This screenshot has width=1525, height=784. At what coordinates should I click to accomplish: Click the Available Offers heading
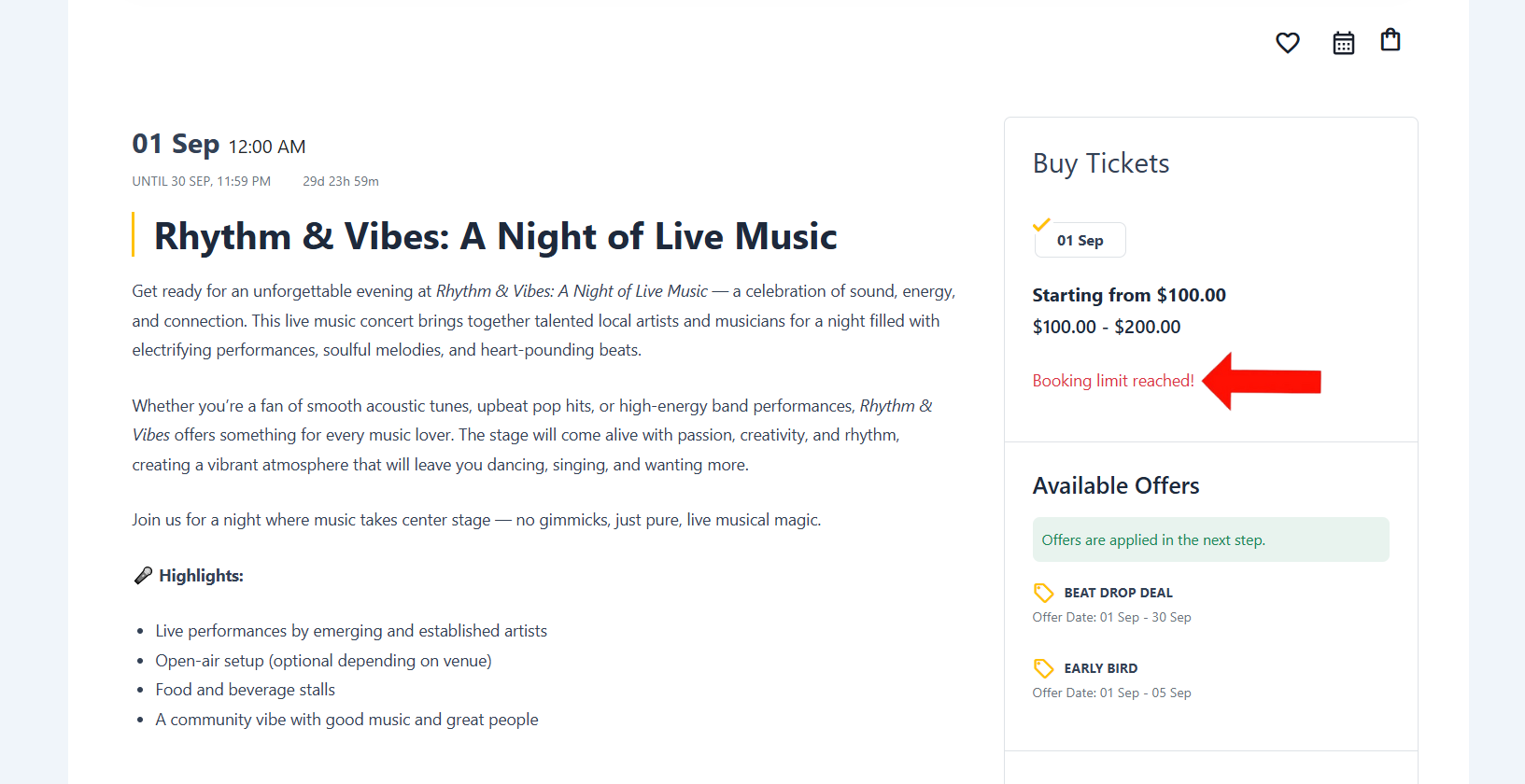[1116, 485]
